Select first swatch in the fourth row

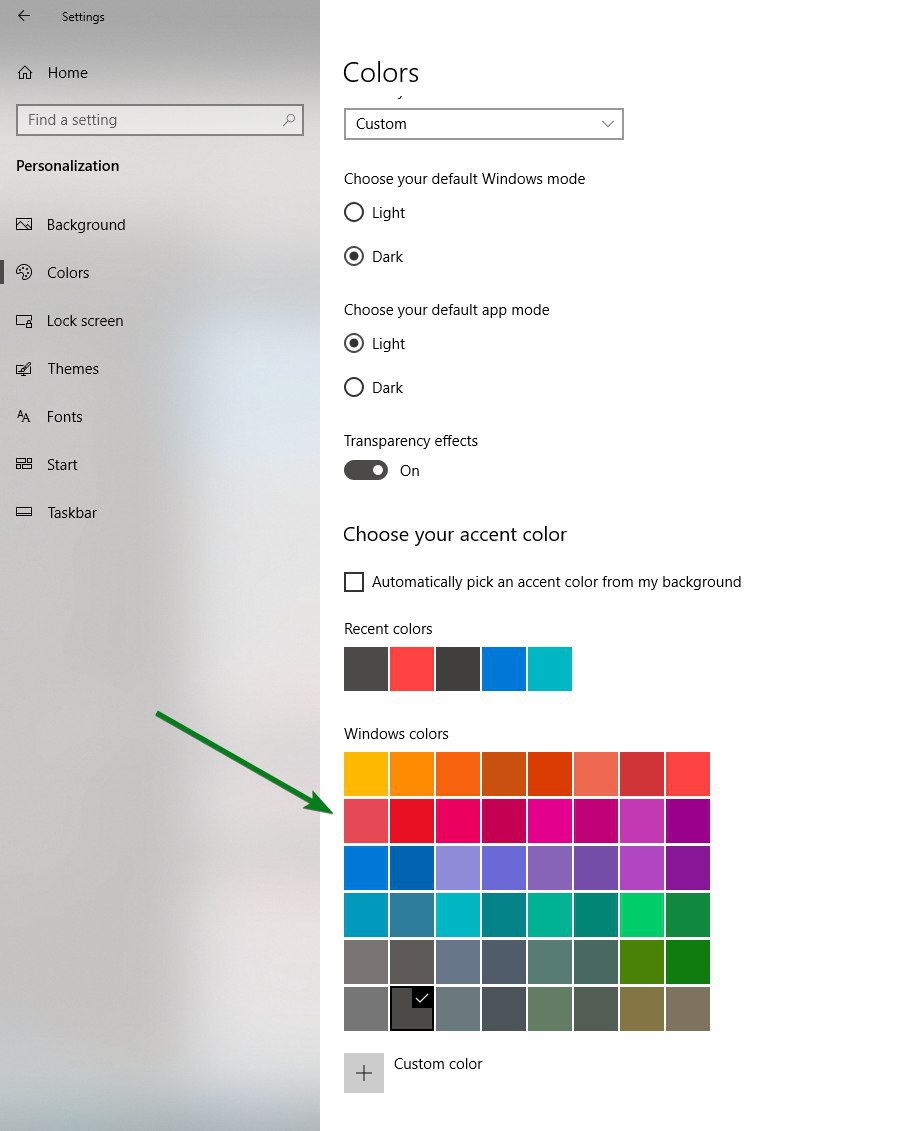(366, 915)
